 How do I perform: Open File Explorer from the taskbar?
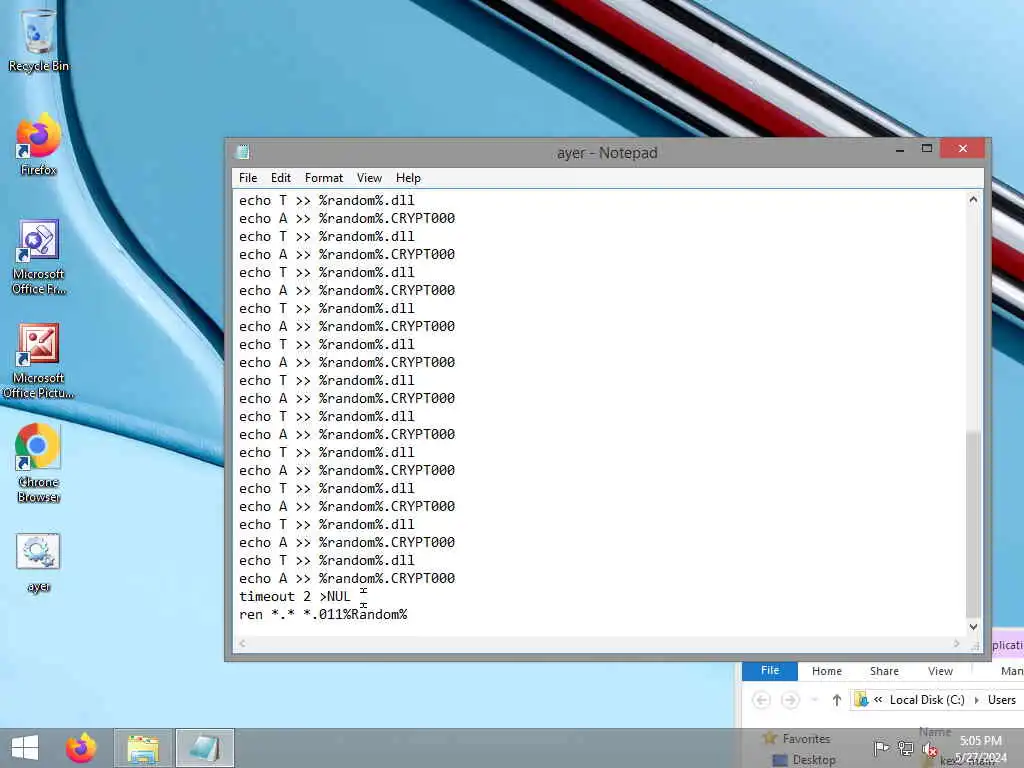[x=143, y=748]
